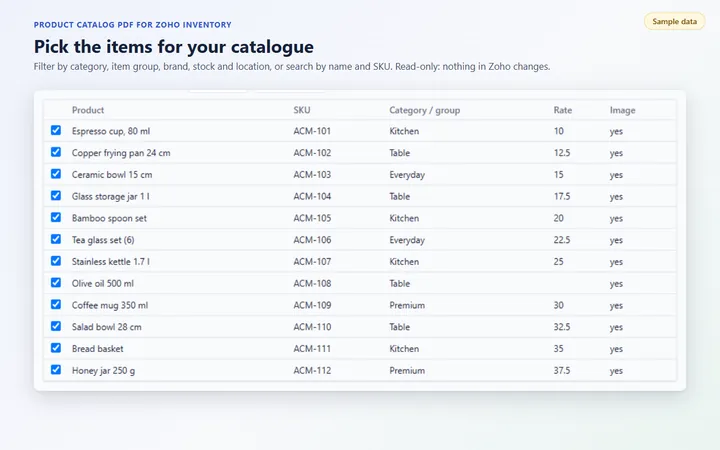This screenshot has height=450, width=720.
Task: Click the Everyday category in Ceramic bowl row
Action: pyautogui.click(x=407, y=175)
